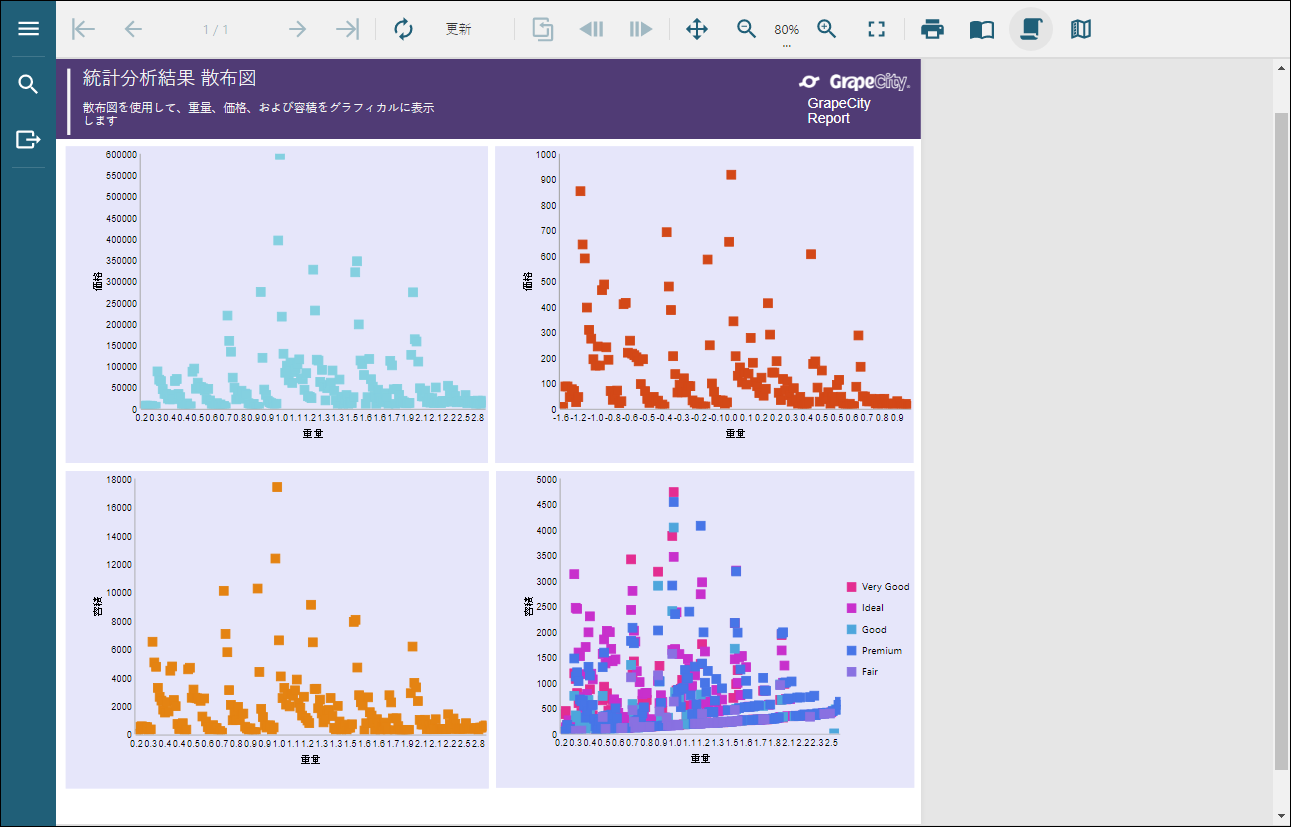Screen dimensions: 1291x827
Task: Click the history back icon
Action: (x=591, y=29)
